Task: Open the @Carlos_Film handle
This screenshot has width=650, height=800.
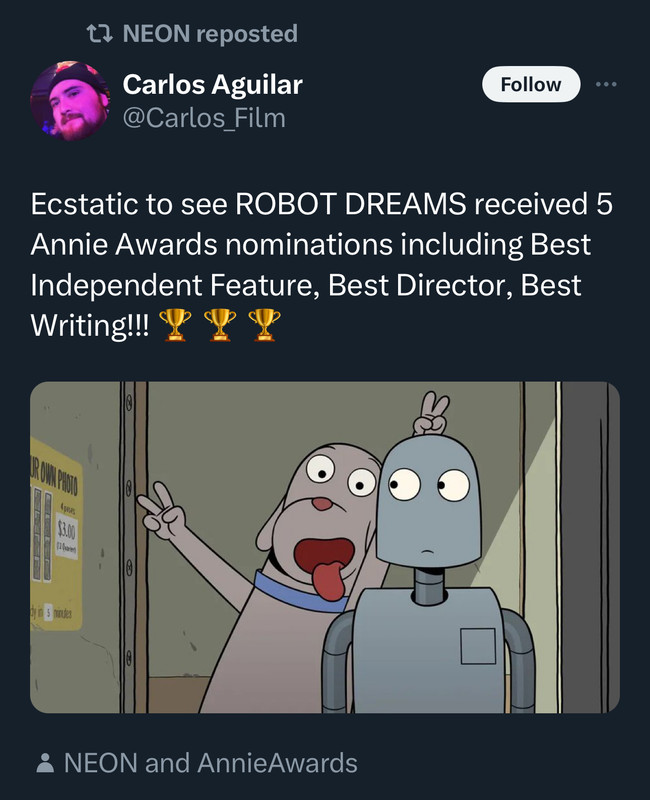Action: 204,118
